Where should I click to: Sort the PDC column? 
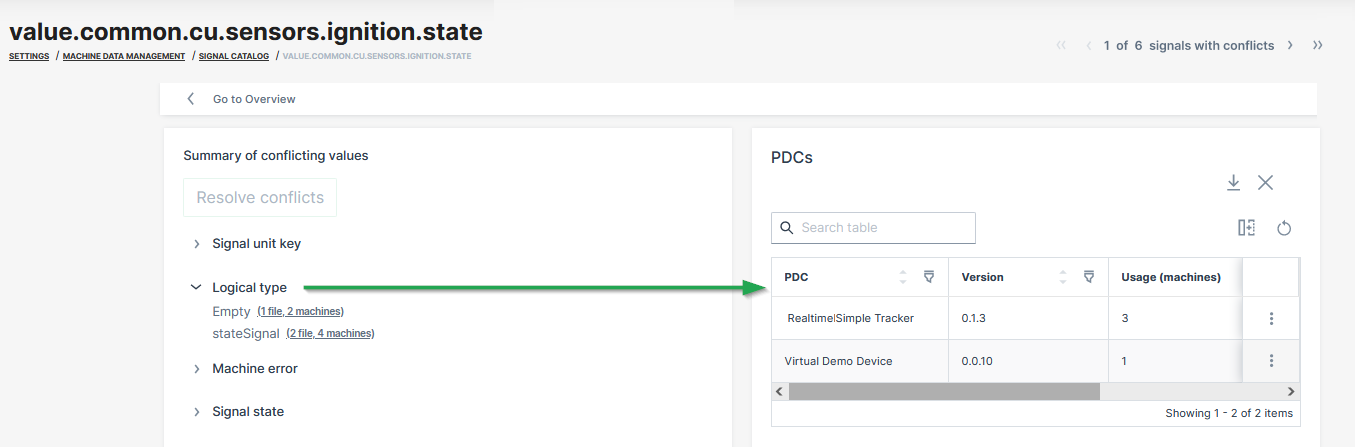point(903,277)
